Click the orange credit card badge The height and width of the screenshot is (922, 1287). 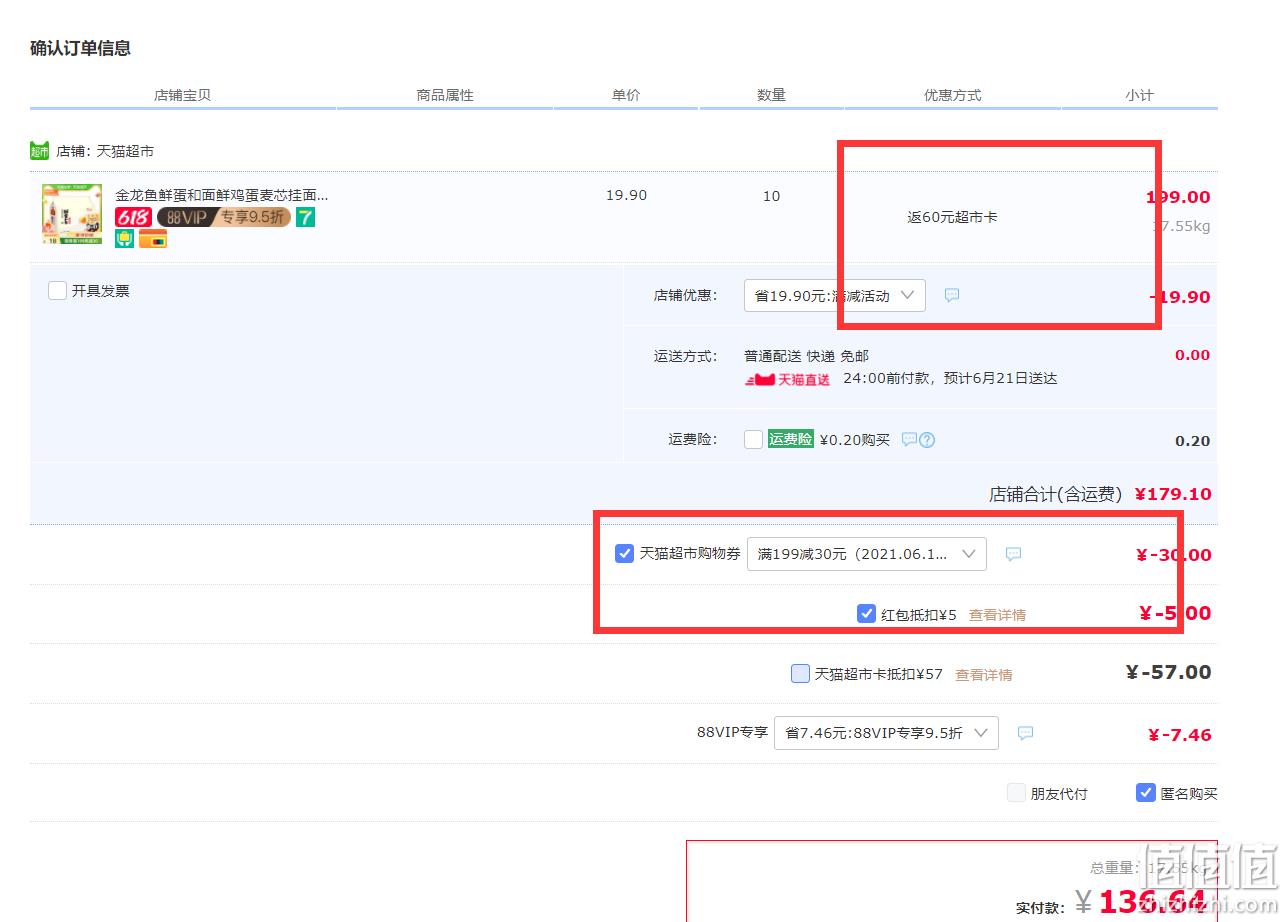[153, 238]
